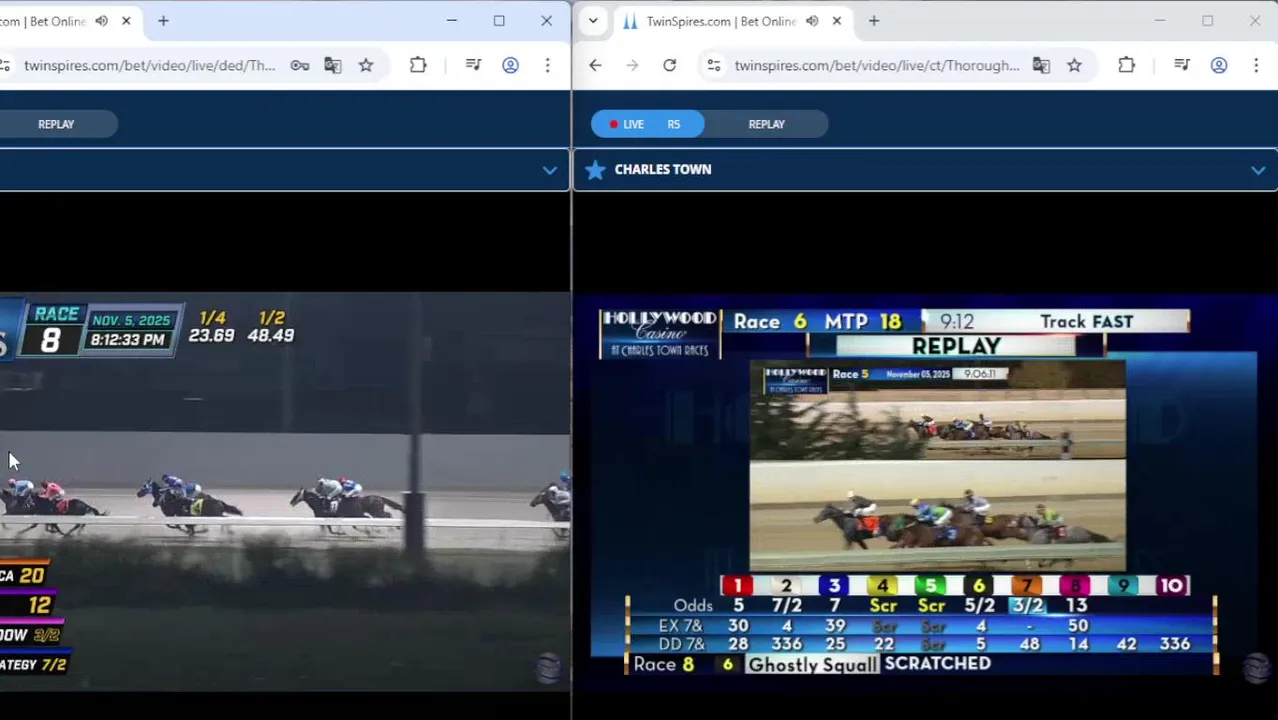
Task: Open profile avatar in right window
Action: [x=1219, y=65]
